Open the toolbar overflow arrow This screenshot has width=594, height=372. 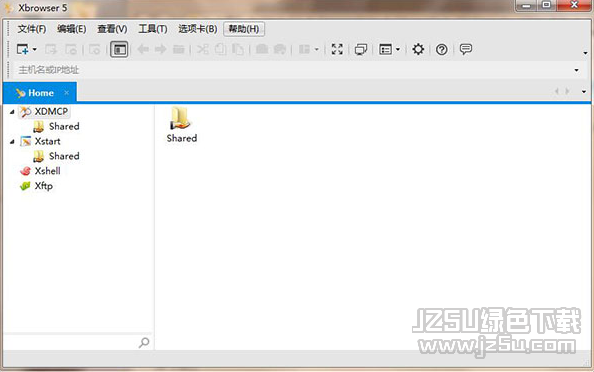coord(585,53)
